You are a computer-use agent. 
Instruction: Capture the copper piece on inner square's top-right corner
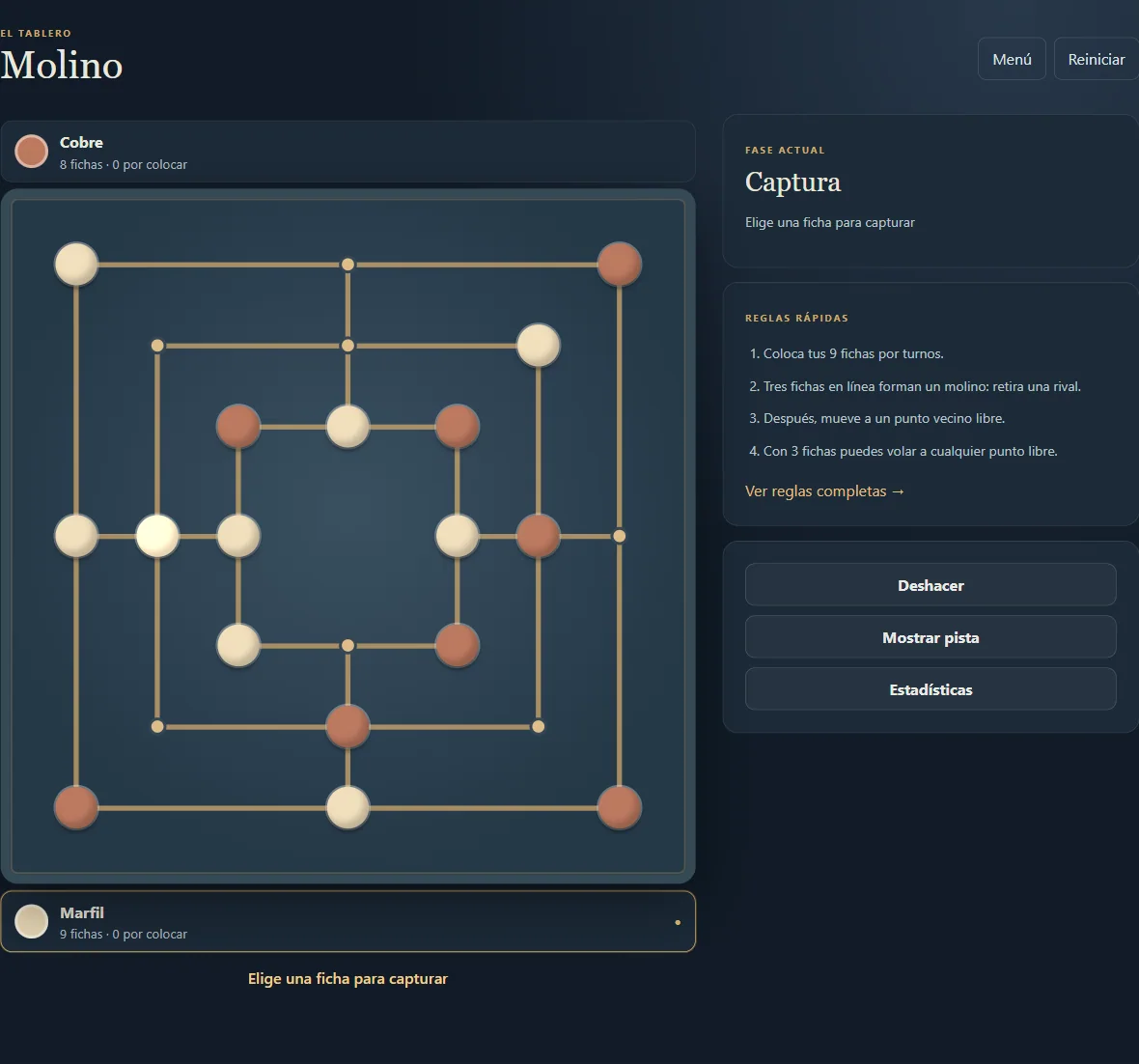(457, 427)
